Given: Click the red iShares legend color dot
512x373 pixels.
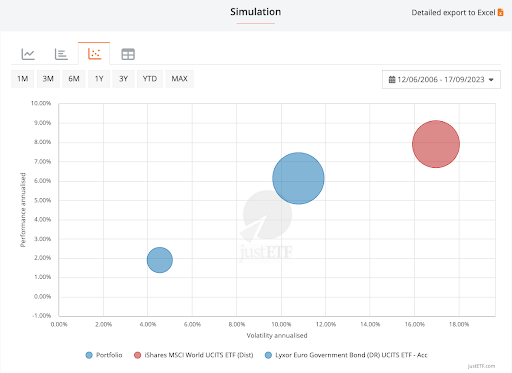Looking at the screenshot, I should (x=137, y=355).
